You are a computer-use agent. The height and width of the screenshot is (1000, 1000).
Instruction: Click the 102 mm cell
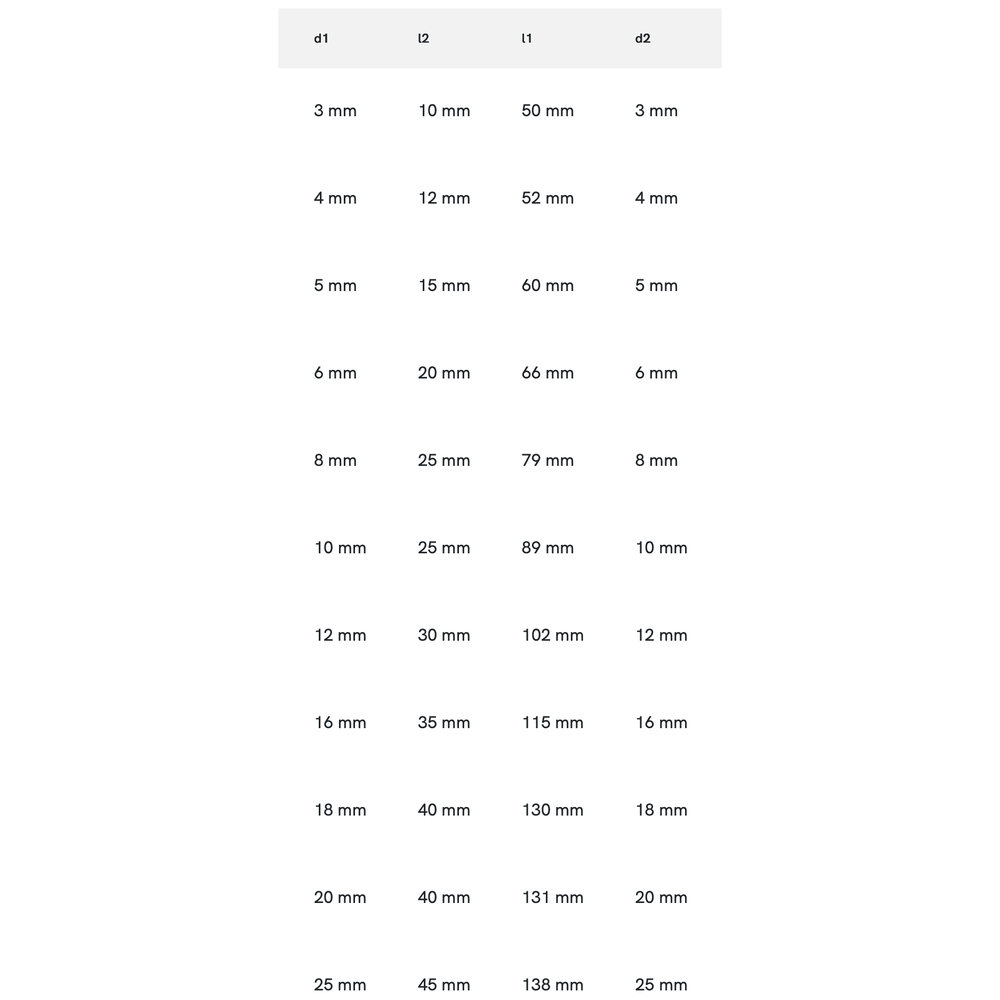tap(553, 636)
